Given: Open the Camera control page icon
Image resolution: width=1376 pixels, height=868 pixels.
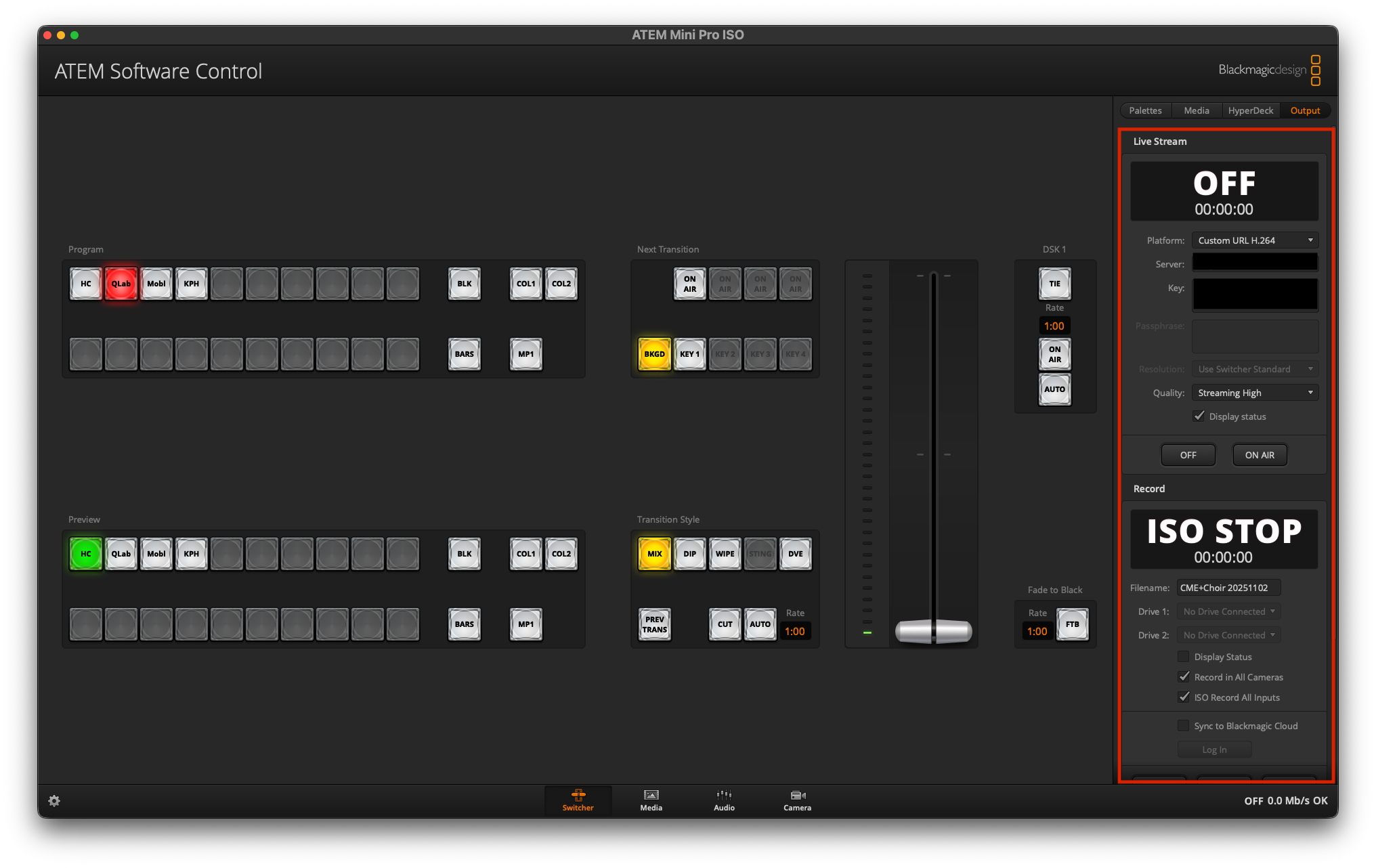Looking at the screenshot, I should [797, 800].
